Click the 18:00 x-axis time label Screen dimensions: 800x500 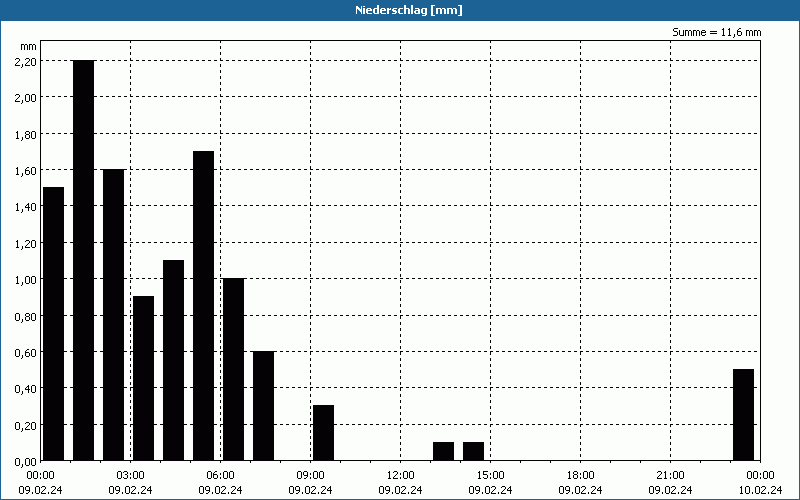(580, 476)
